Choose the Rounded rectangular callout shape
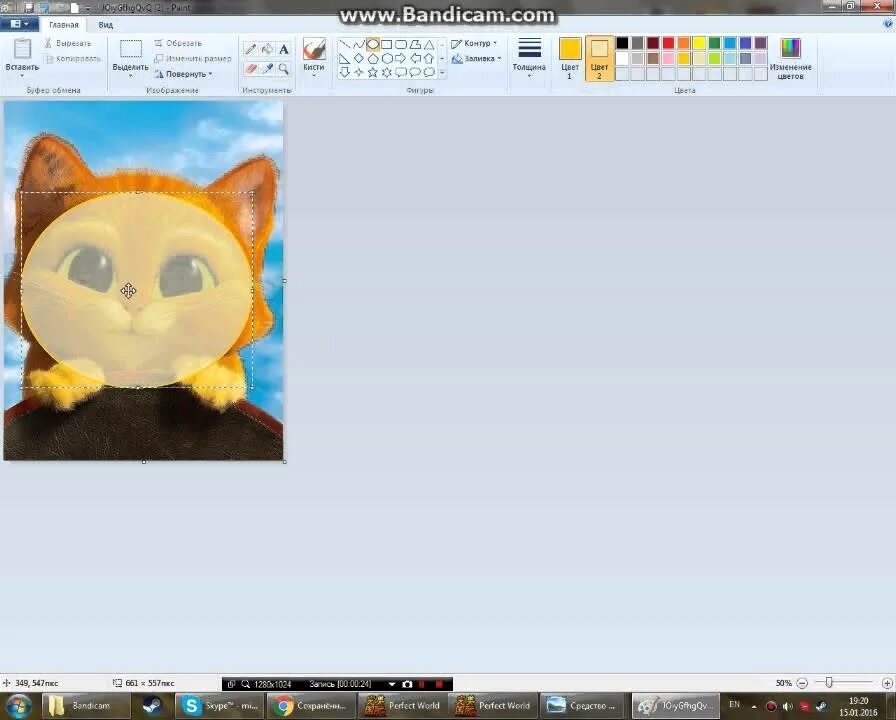 tap(401, 72)
